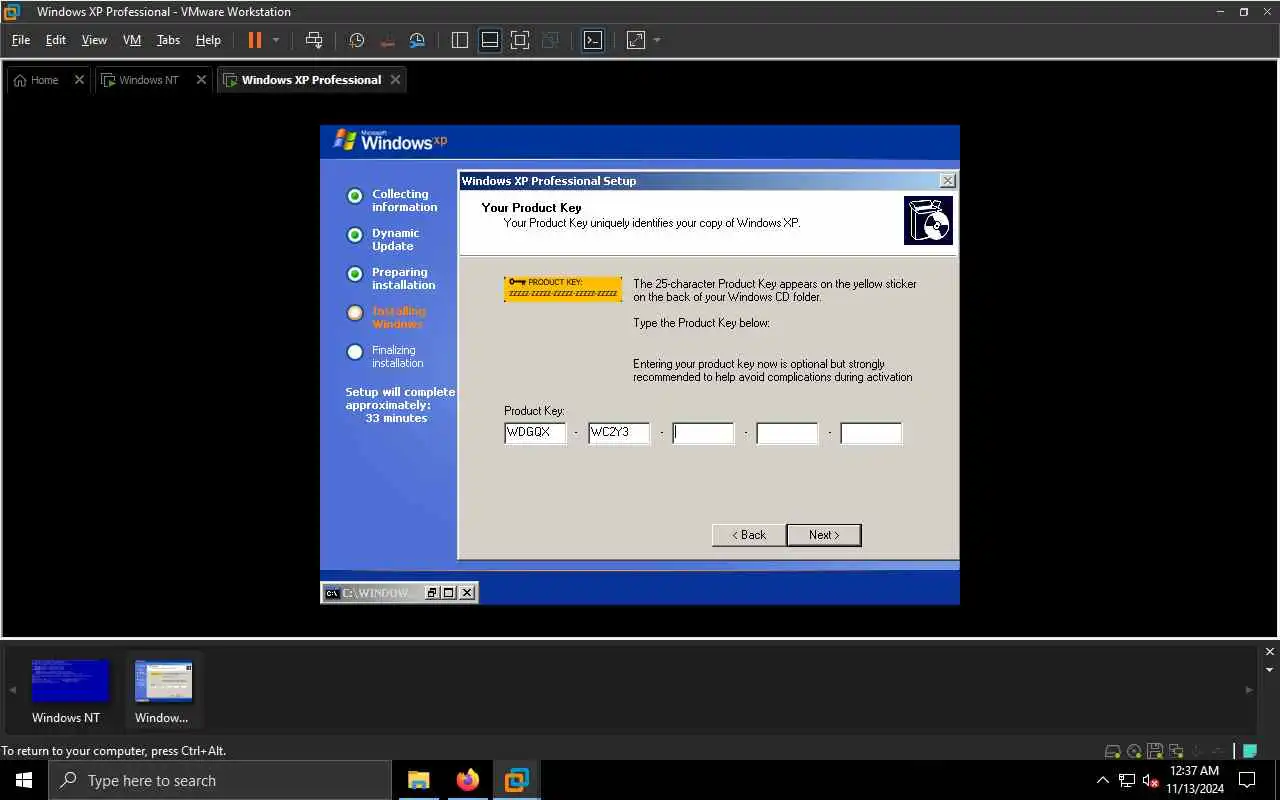Click the Send Ctrl+Alt+Del toolbar icon

[314, 40]
